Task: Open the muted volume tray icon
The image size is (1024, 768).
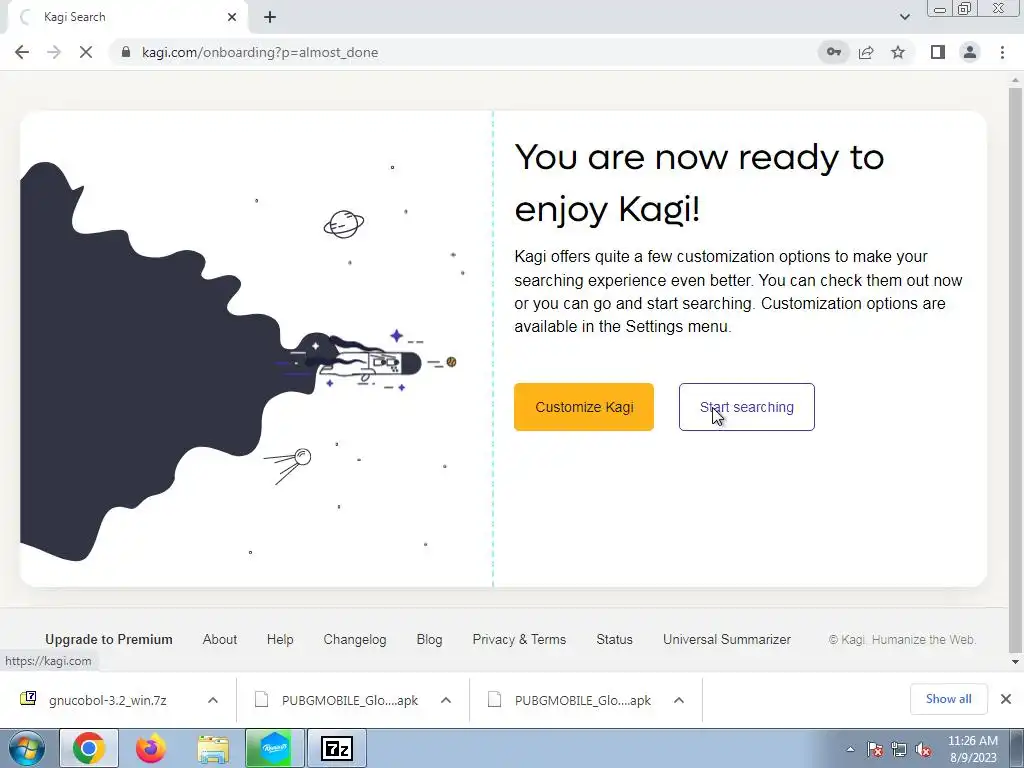Action: point(923,750)
